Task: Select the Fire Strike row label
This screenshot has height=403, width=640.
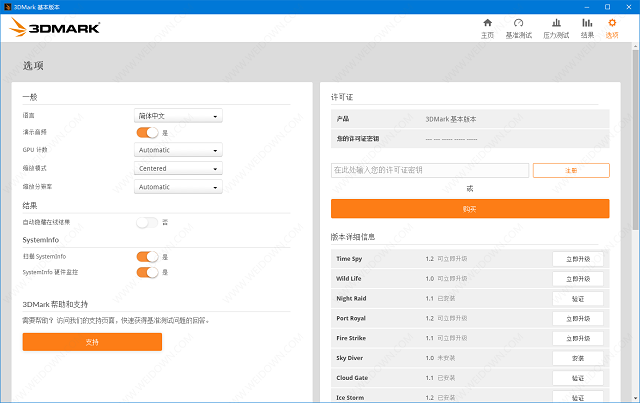Action: 351,338
